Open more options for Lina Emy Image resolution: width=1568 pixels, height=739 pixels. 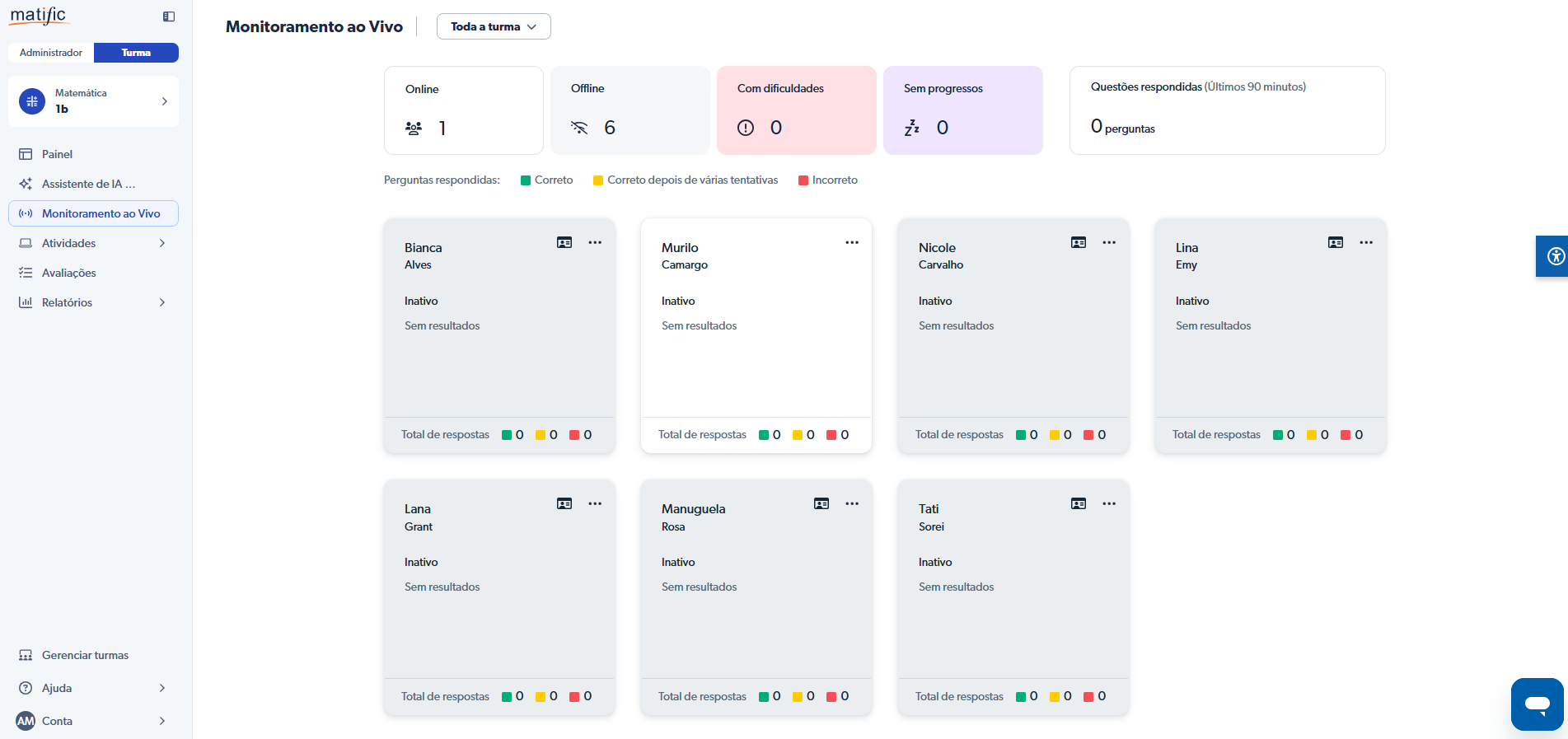coord(1366,242)
